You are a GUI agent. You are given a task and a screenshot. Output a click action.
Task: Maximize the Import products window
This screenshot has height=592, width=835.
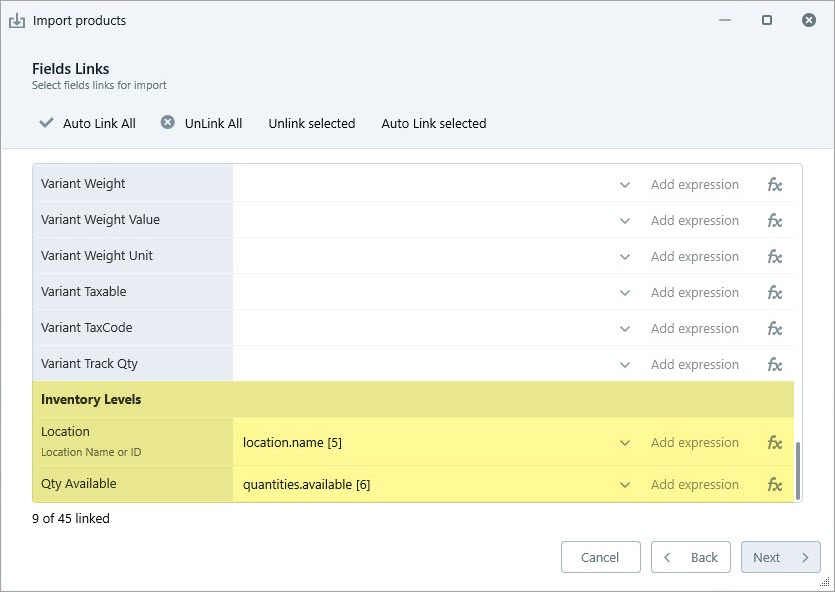[767, 20]
